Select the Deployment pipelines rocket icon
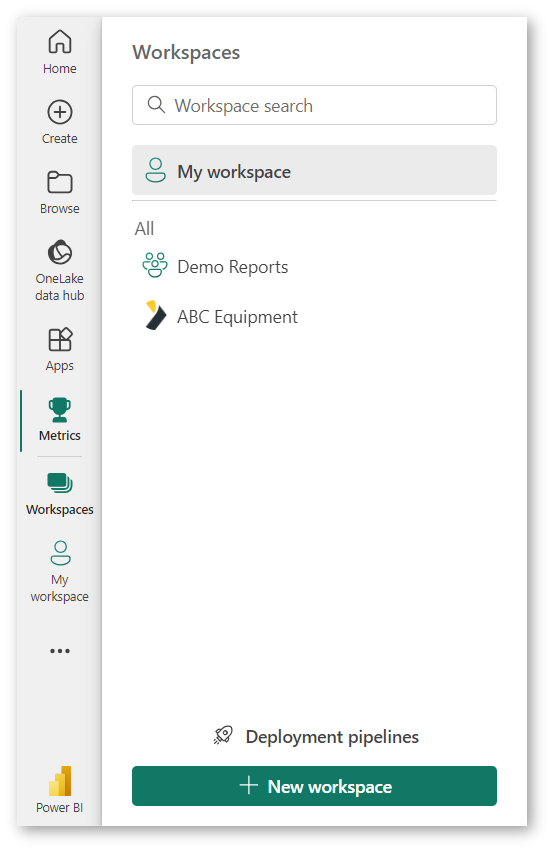The image size is (553, 852). [x=223, y=736]
